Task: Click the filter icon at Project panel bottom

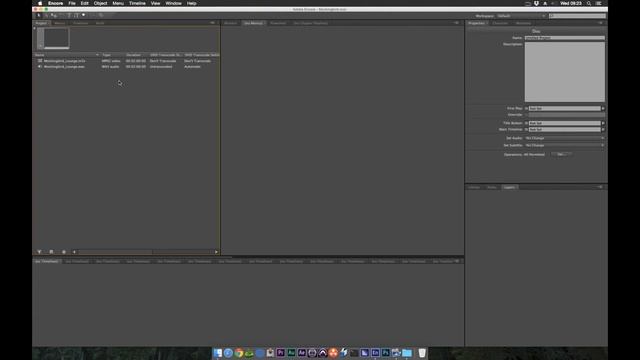Action: click(39, 252)
